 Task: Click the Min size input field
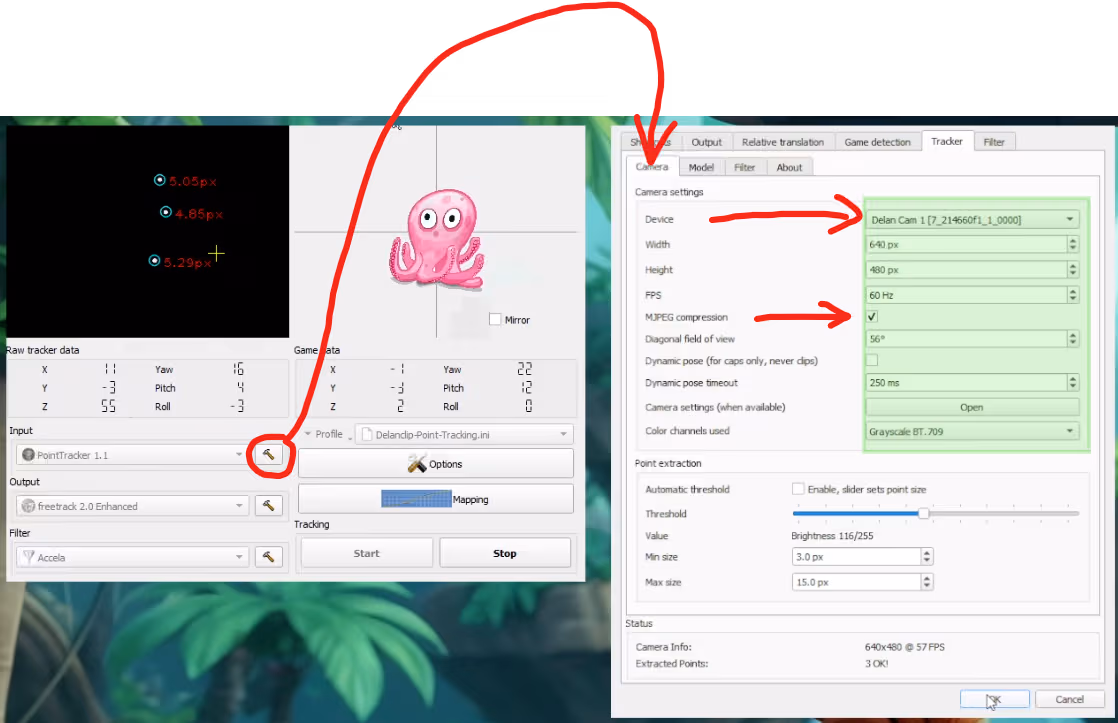tap(854, 557)
